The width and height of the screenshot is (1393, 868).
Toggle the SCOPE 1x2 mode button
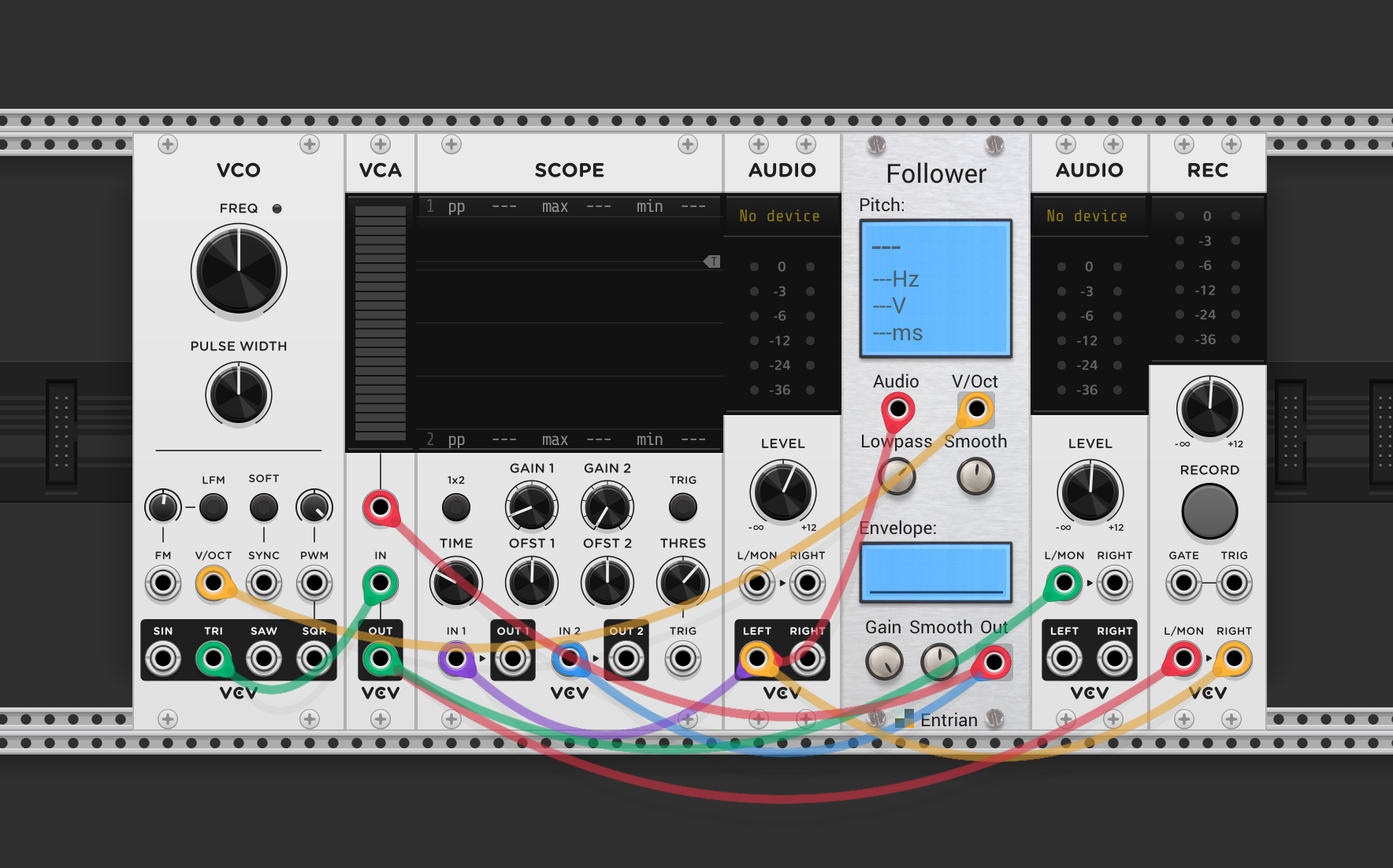click(x=456, y=507)
